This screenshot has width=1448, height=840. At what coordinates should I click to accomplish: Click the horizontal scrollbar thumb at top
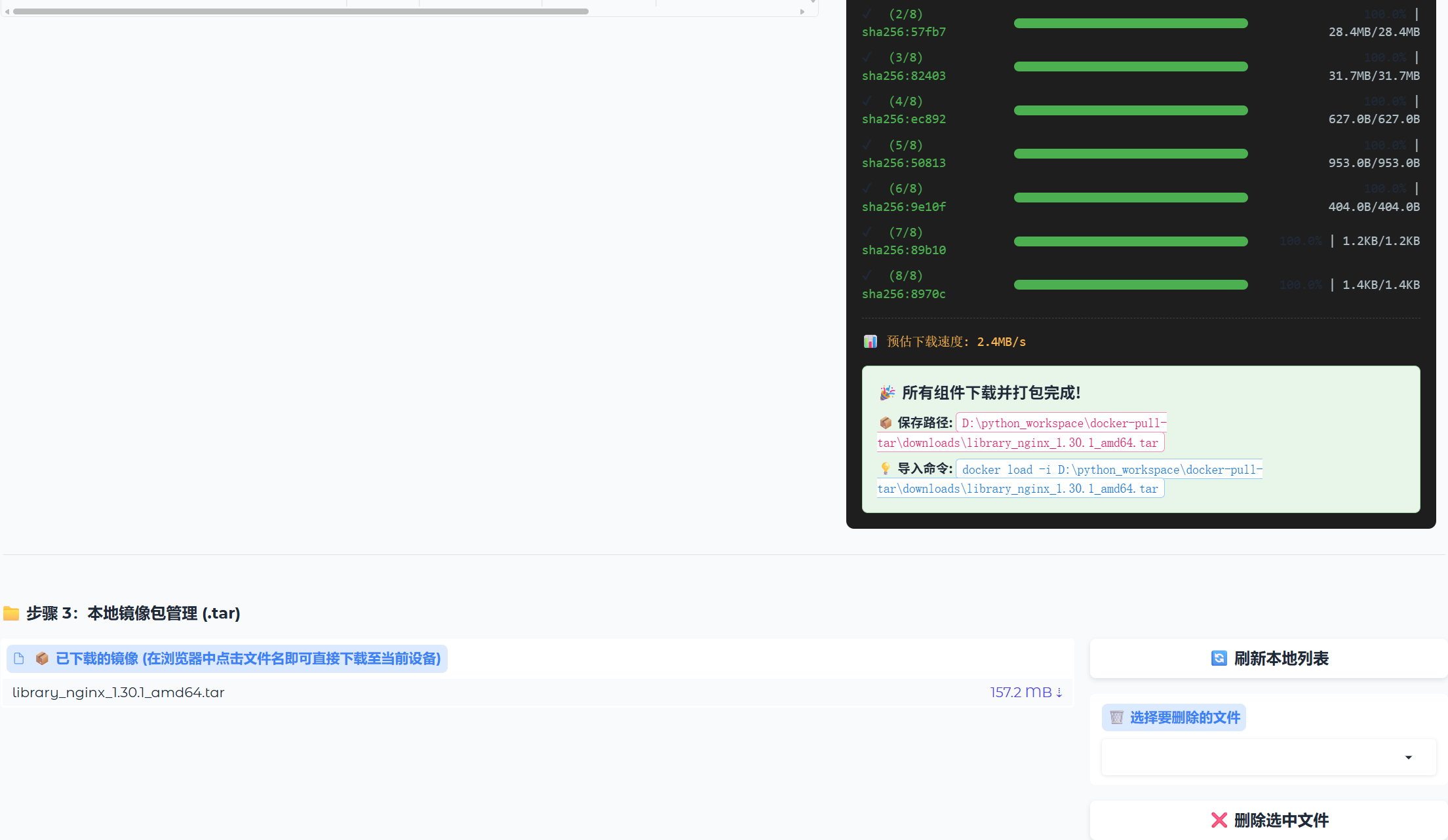coord(301,11)
